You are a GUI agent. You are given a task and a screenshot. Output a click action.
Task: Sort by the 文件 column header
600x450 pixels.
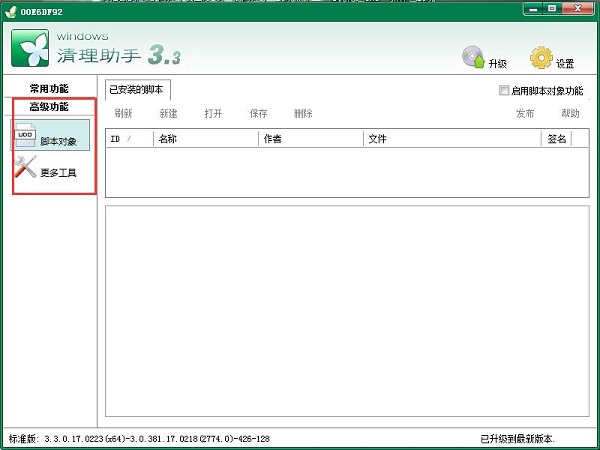click(x=452, y=139)
